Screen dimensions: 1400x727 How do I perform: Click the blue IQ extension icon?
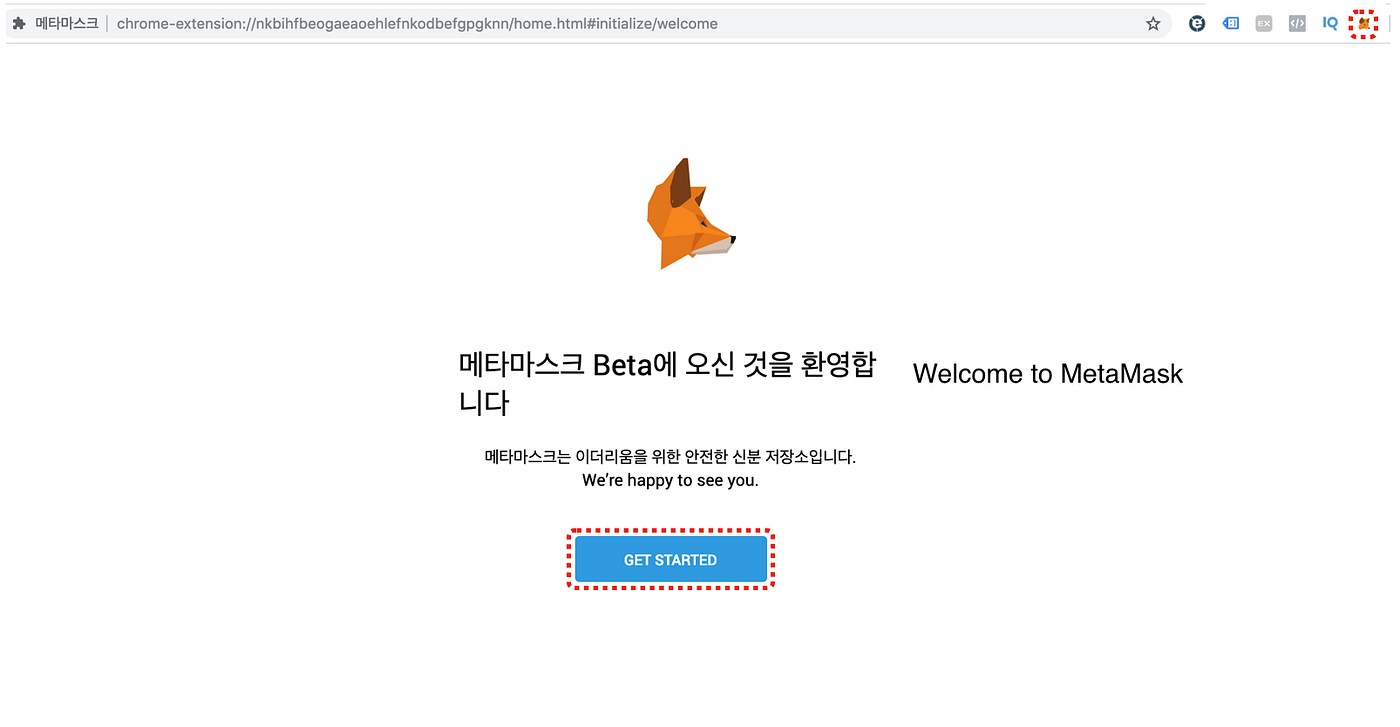coord(1330,23)
